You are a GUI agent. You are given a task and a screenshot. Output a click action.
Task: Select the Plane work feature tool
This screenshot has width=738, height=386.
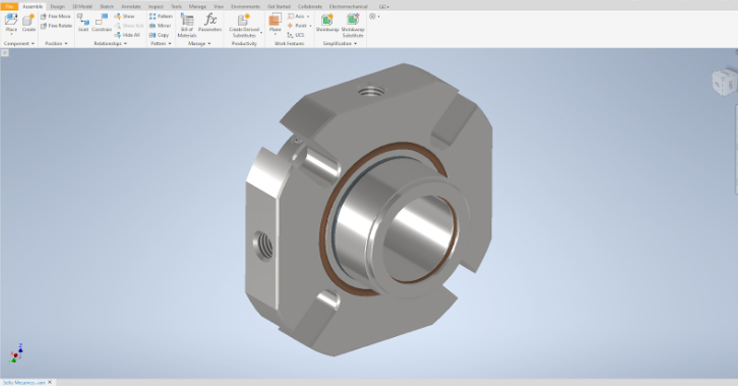coord(275,24)
